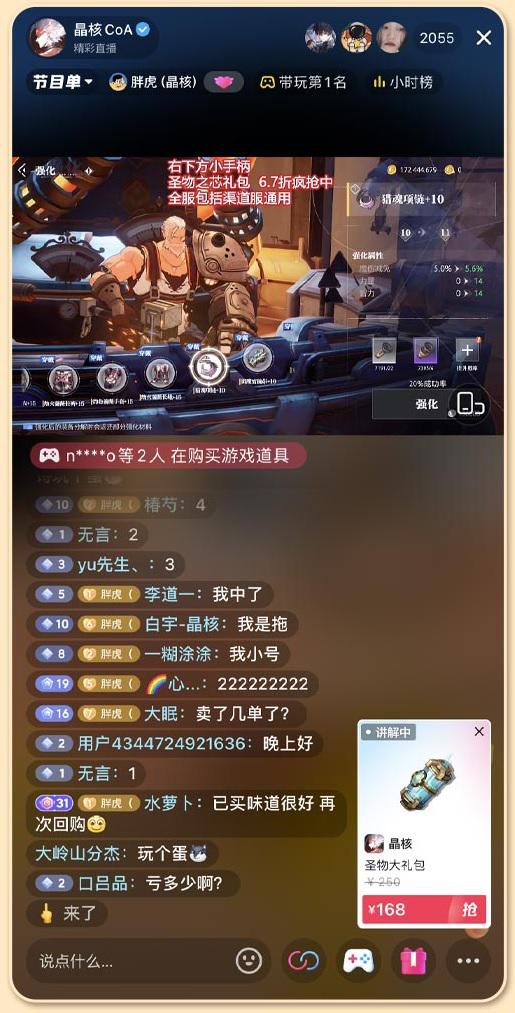Select the 胖虎 (晶核) fan club chip
The width and height of the screenshot is (515, 1013).
coord(152,82)
